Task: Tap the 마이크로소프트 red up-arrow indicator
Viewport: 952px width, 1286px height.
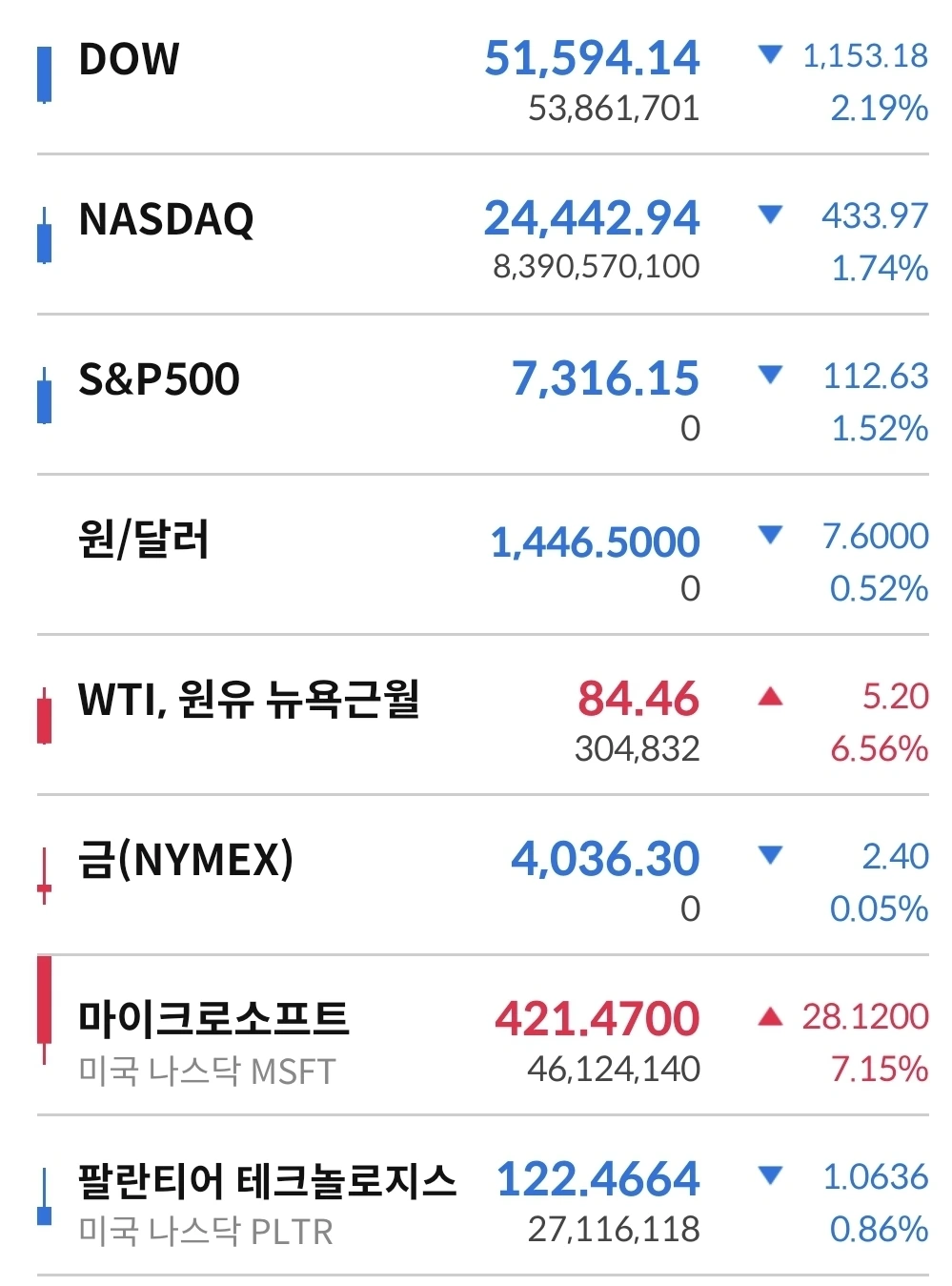Action: coord(770,1017)
